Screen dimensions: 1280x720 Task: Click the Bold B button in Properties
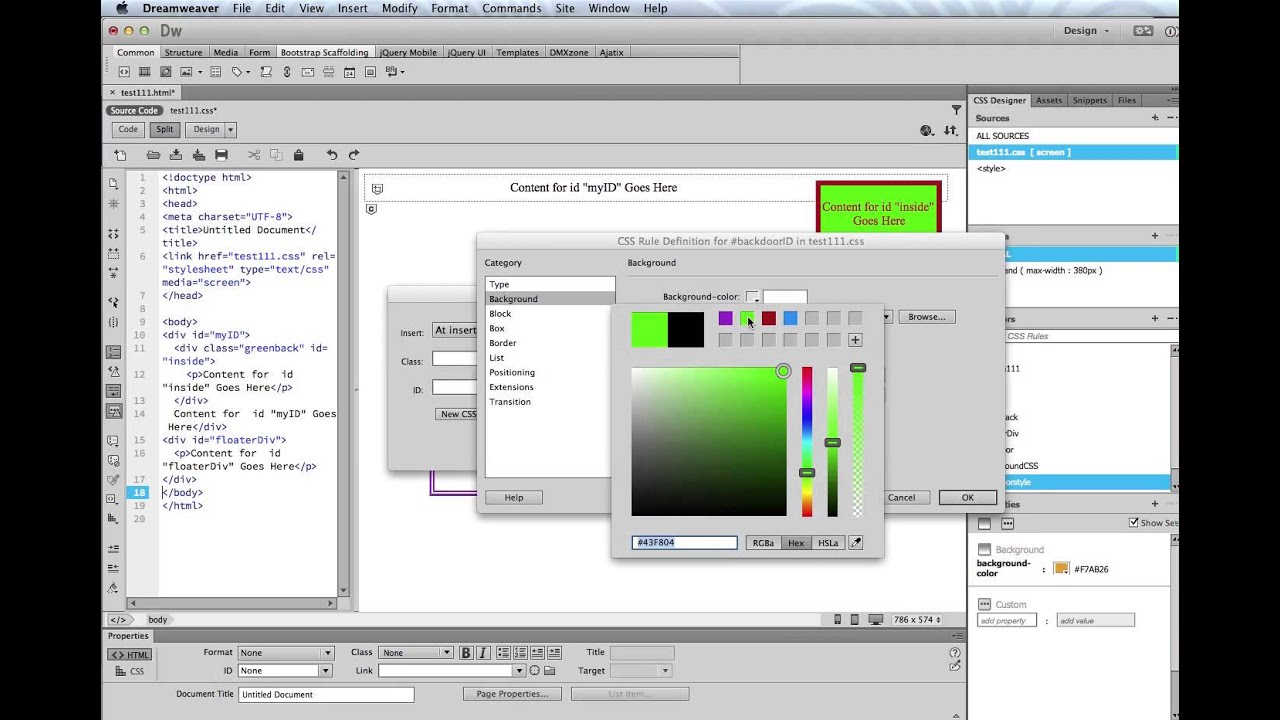[465, 653]
